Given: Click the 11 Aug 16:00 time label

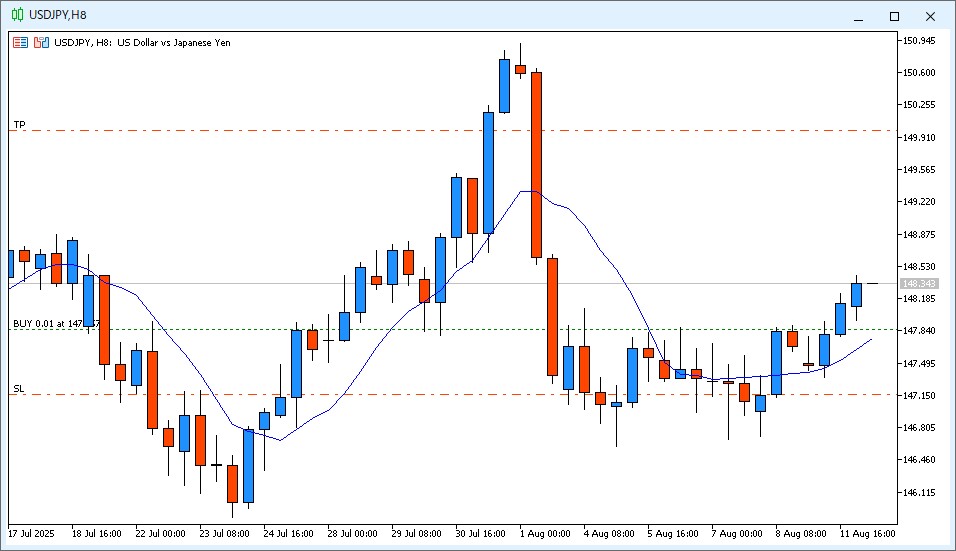Looking at the screenshot, I should (868, 533).
